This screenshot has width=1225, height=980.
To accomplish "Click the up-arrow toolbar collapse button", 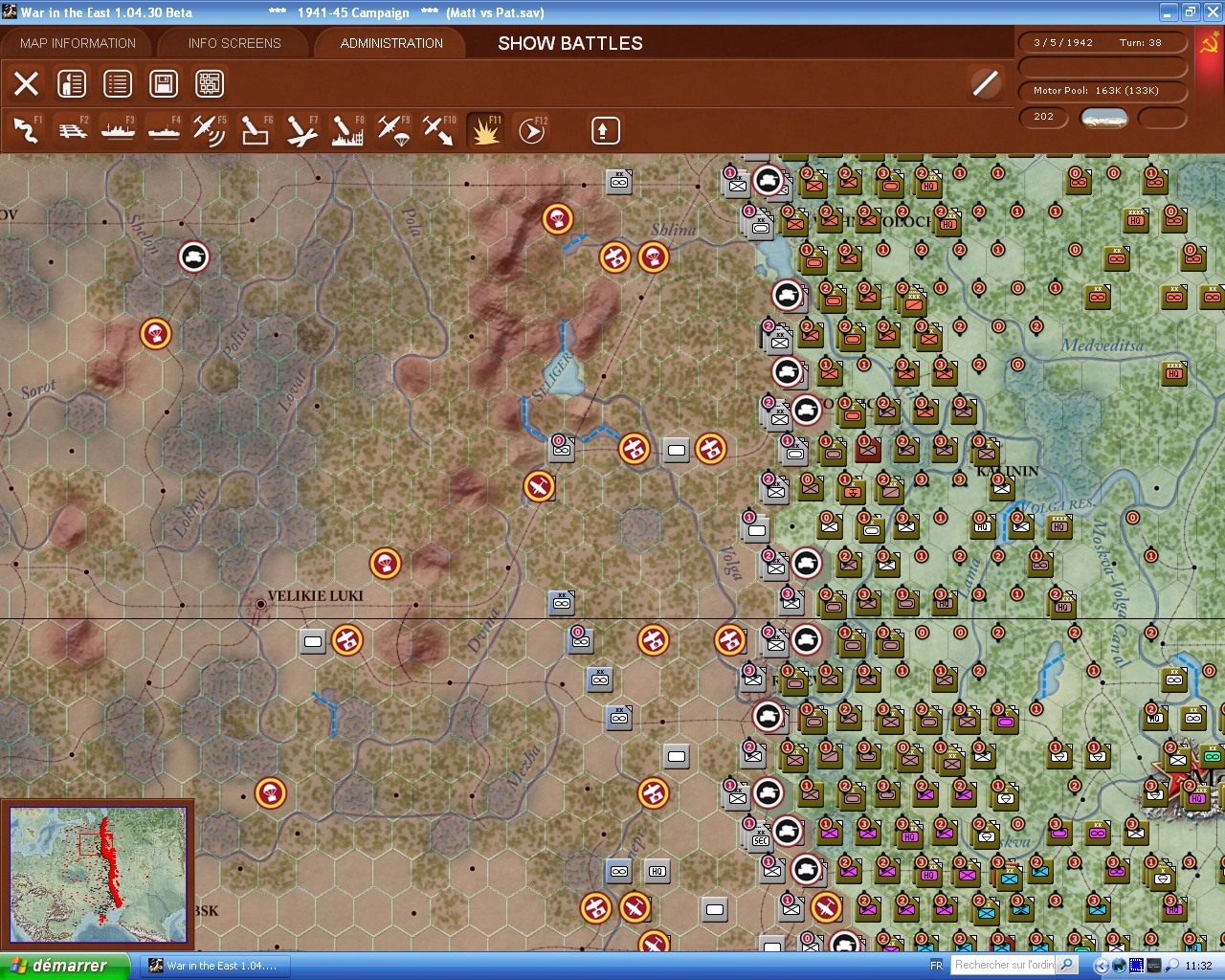I will (x=605, y=130).
